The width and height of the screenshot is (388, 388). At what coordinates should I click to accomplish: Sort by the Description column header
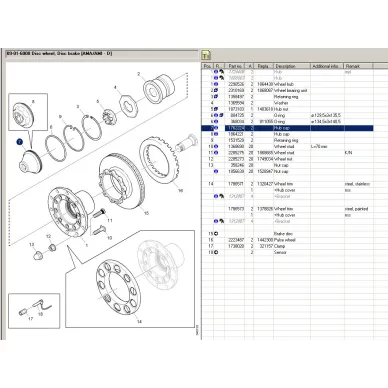click(x=292, y=66)
